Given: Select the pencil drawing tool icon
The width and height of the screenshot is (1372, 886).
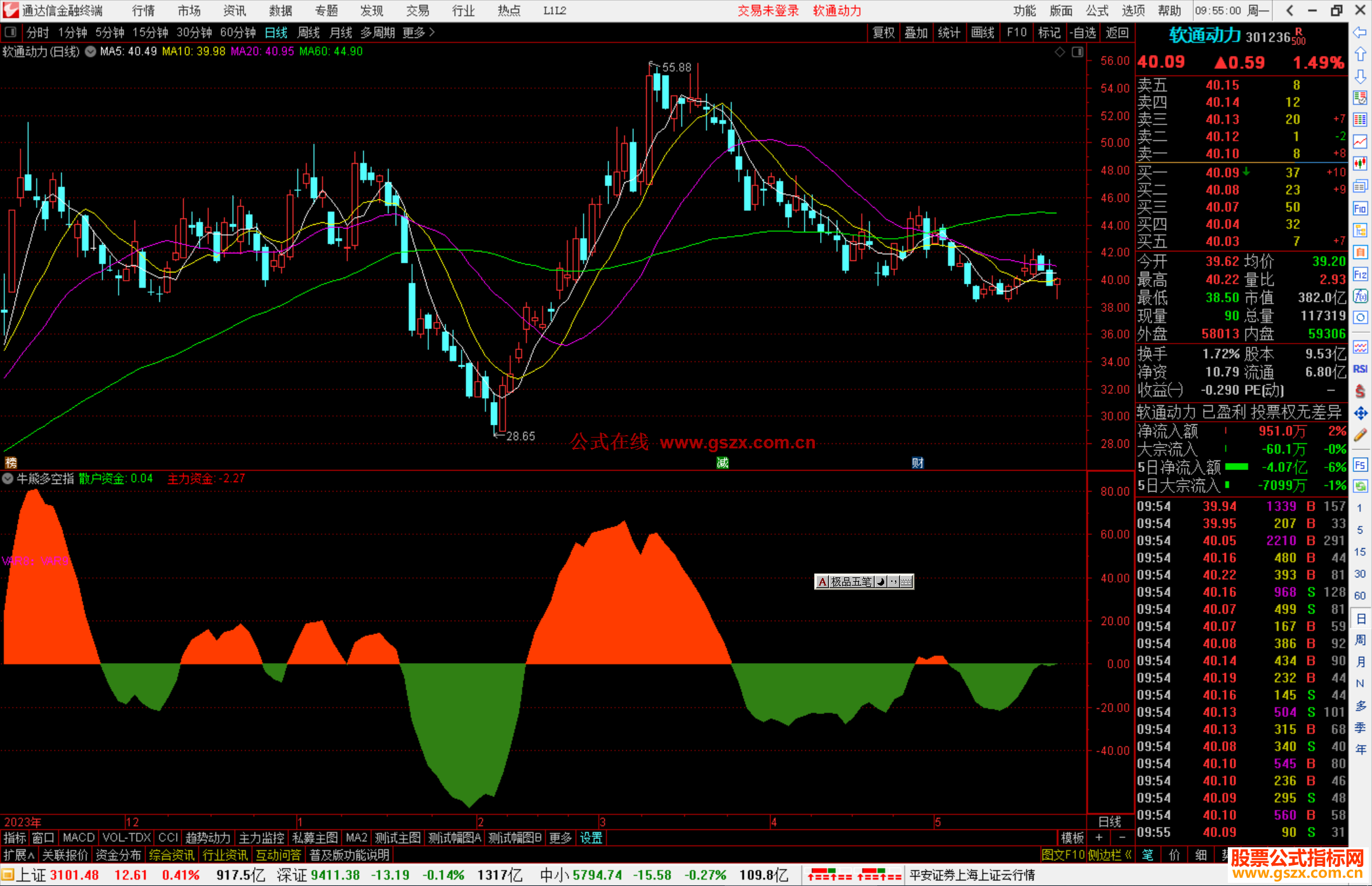Looking at the screenshot, I should tap(1360, 436).
